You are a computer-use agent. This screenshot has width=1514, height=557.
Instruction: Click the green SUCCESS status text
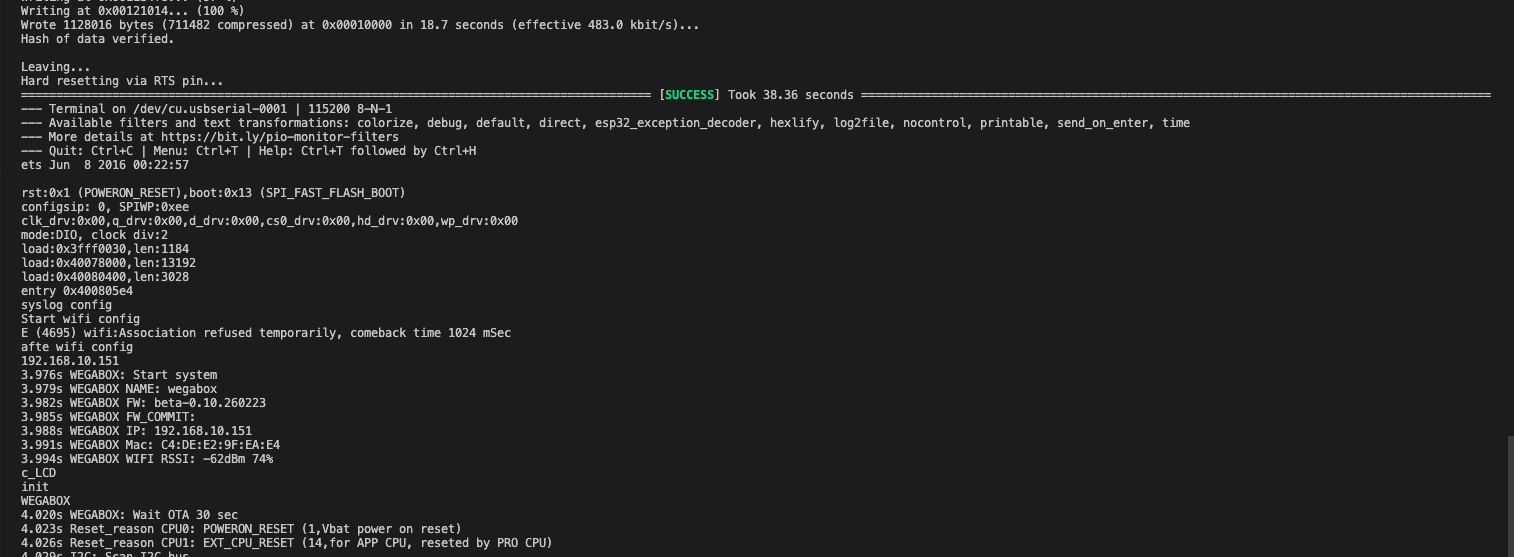(689, 95)
